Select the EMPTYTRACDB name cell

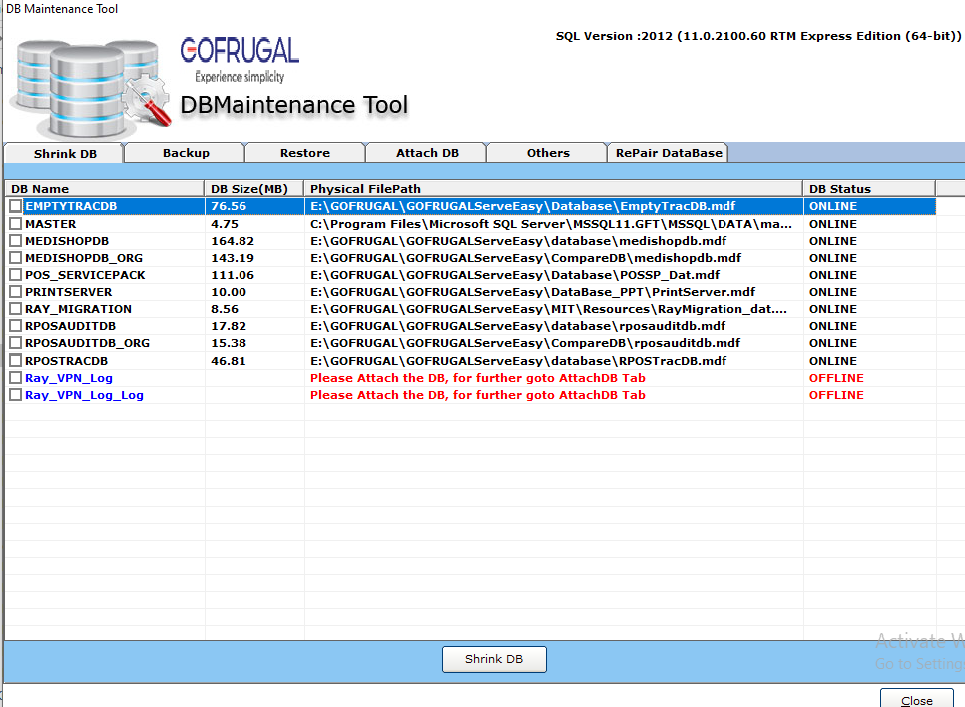pos(71,206)
